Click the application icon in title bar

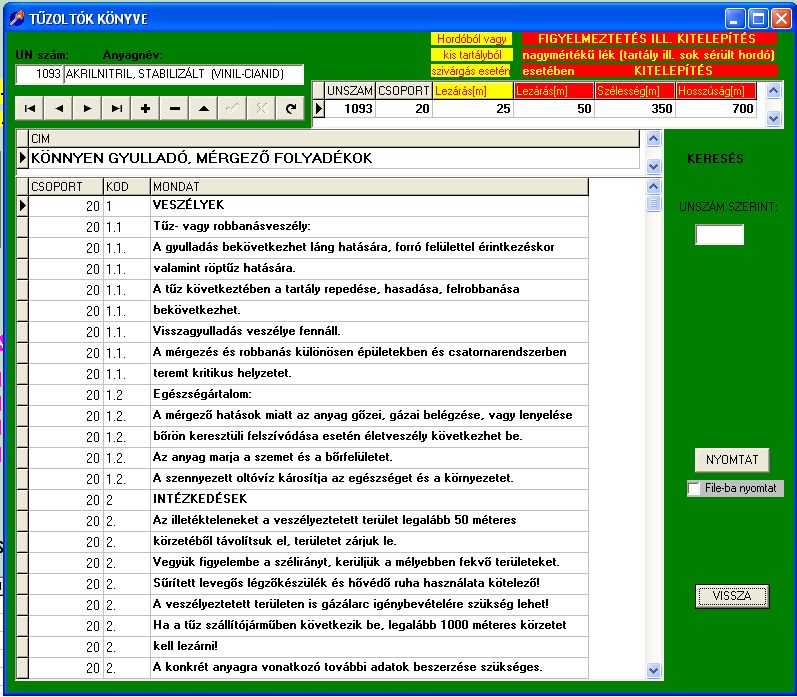(17, 19)
